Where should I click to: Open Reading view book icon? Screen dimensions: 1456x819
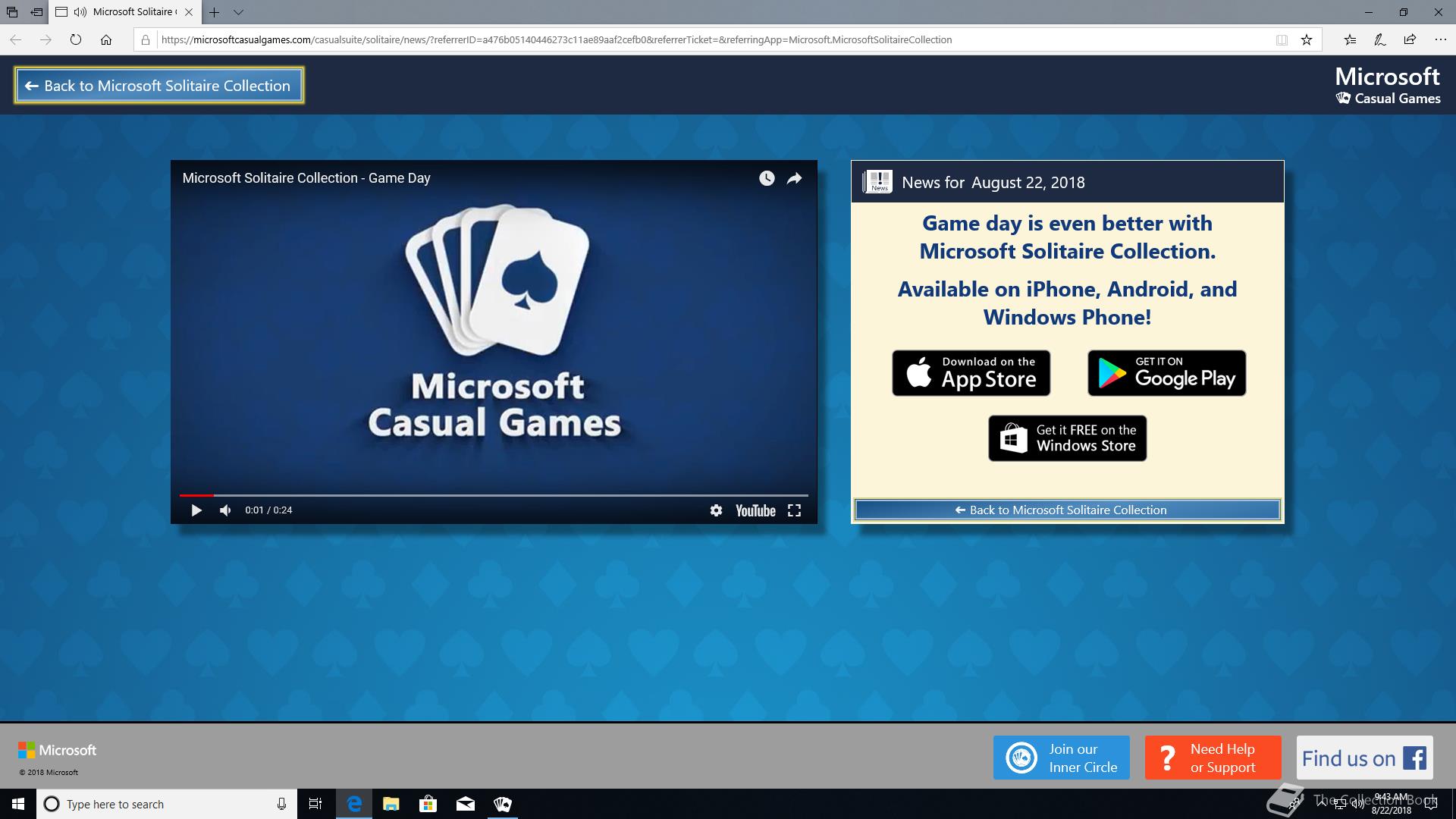1282,40
